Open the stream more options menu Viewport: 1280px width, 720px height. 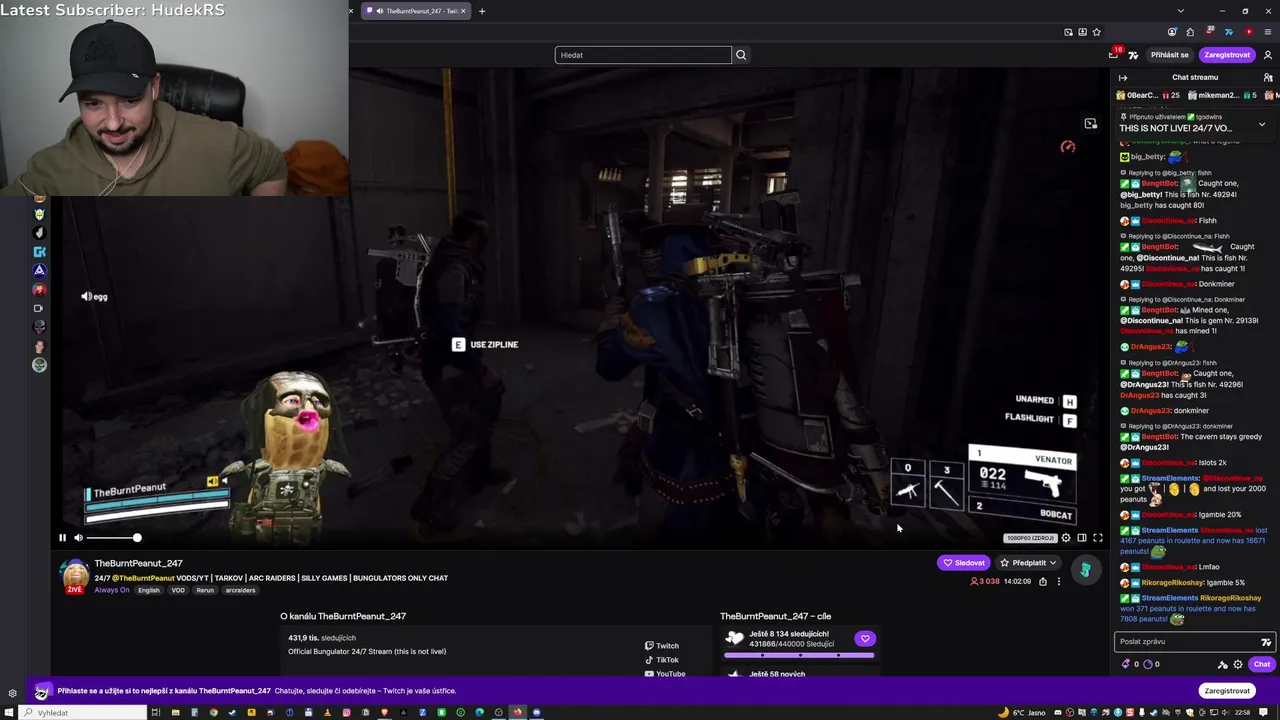click(x=1059, y=581)
